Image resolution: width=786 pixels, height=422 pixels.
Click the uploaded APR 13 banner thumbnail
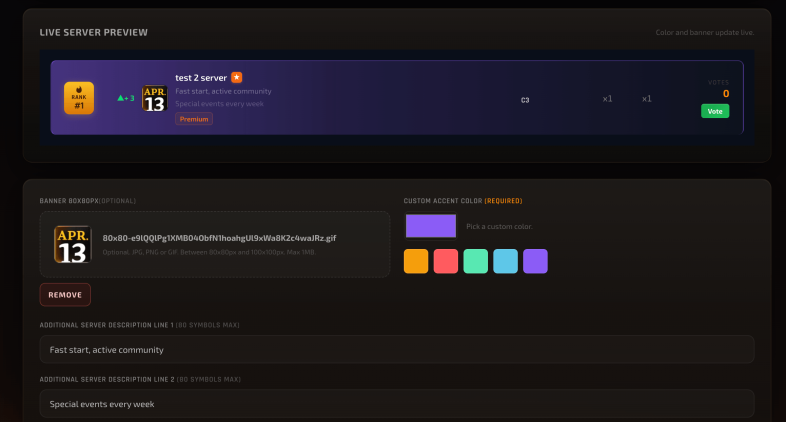pos(73,245)
